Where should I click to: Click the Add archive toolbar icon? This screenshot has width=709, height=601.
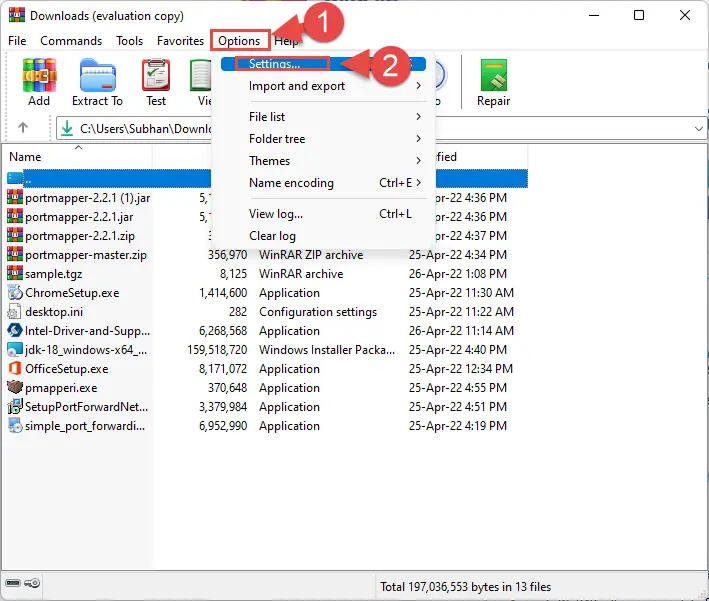point(39,76)
